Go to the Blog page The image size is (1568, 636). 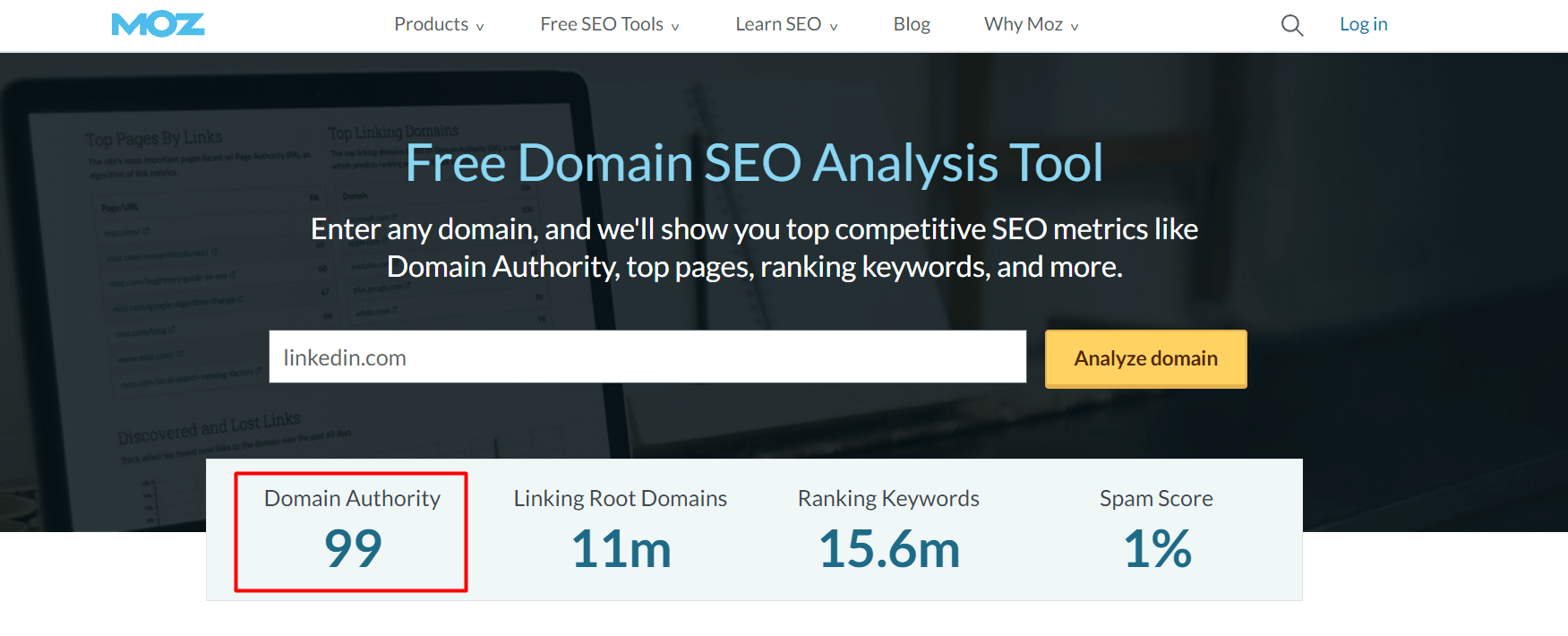[912, 24]
